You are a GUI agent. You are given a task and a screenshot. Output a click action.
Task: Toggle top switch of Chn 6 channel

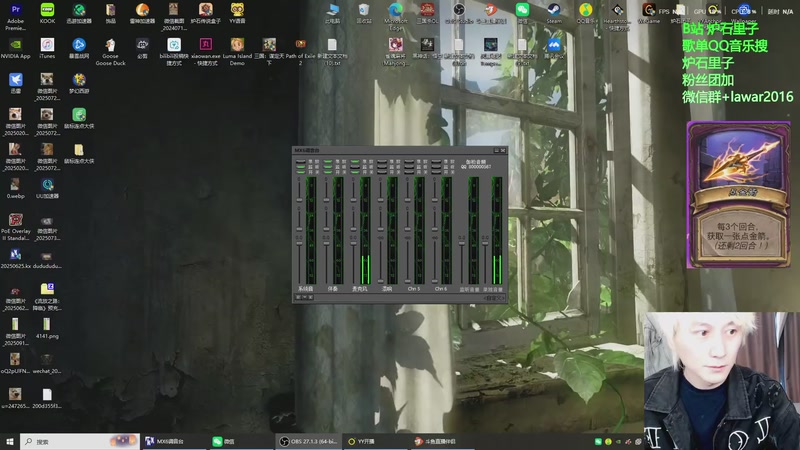point(436,161)
